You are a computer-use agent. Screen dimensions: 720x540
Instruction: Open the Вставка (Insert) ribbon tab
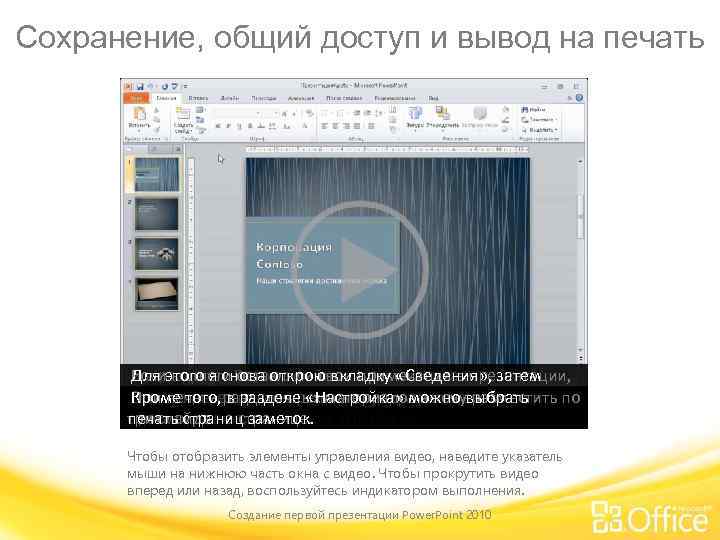[198, 98]
